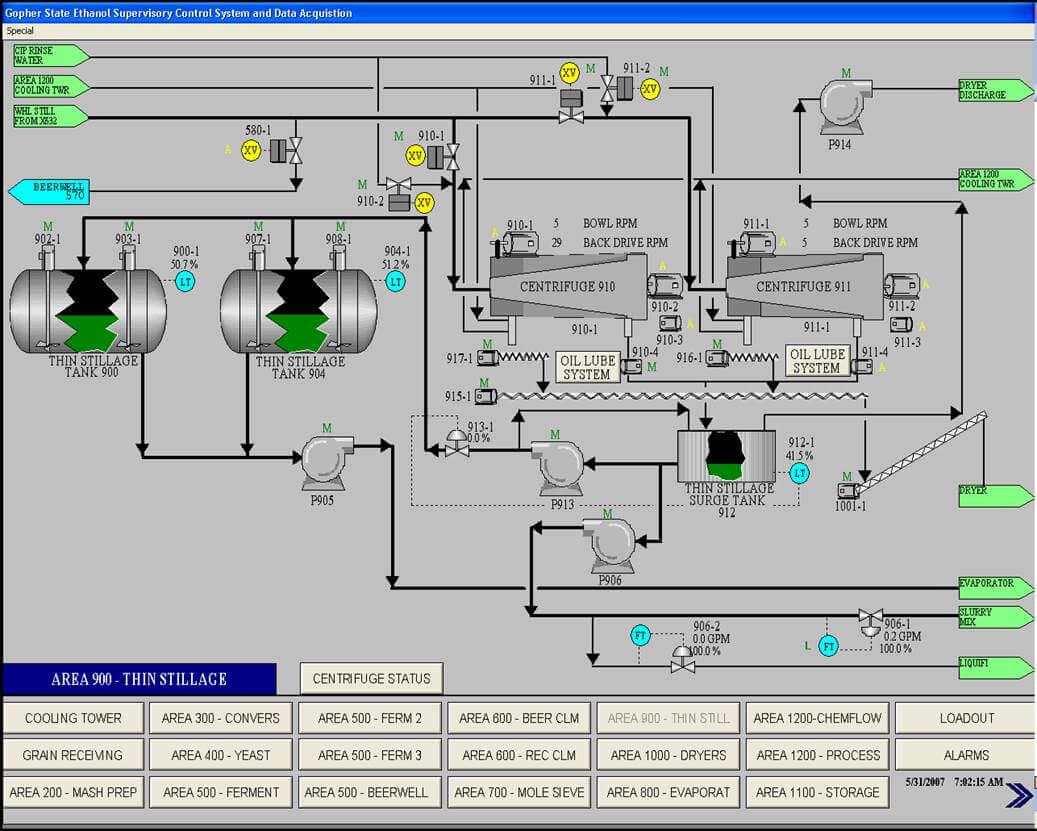
Task: Click the Dryer destination tag
Action: click(995, 496)
